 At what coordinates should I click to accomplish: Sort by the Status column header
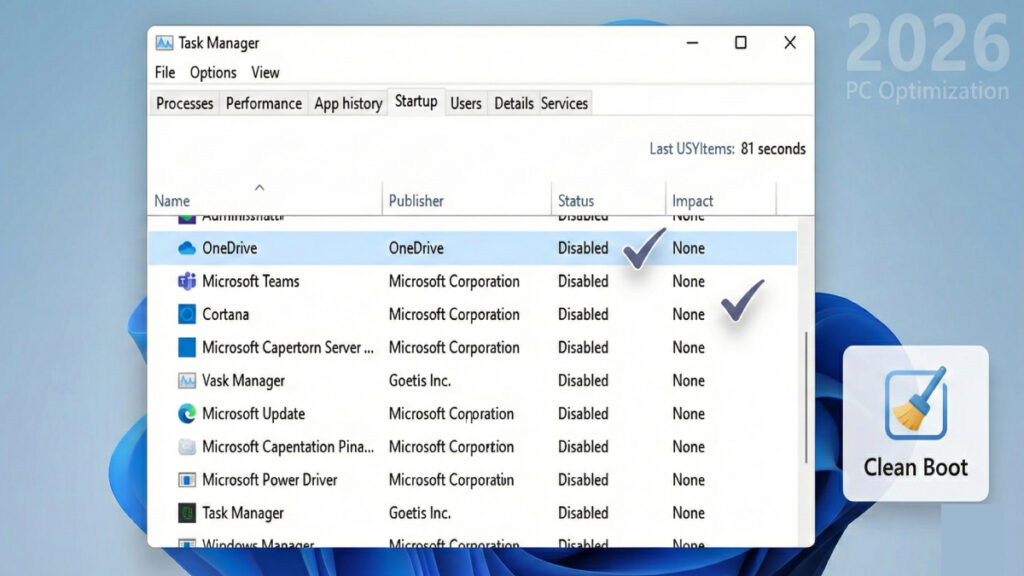point(576,201)
